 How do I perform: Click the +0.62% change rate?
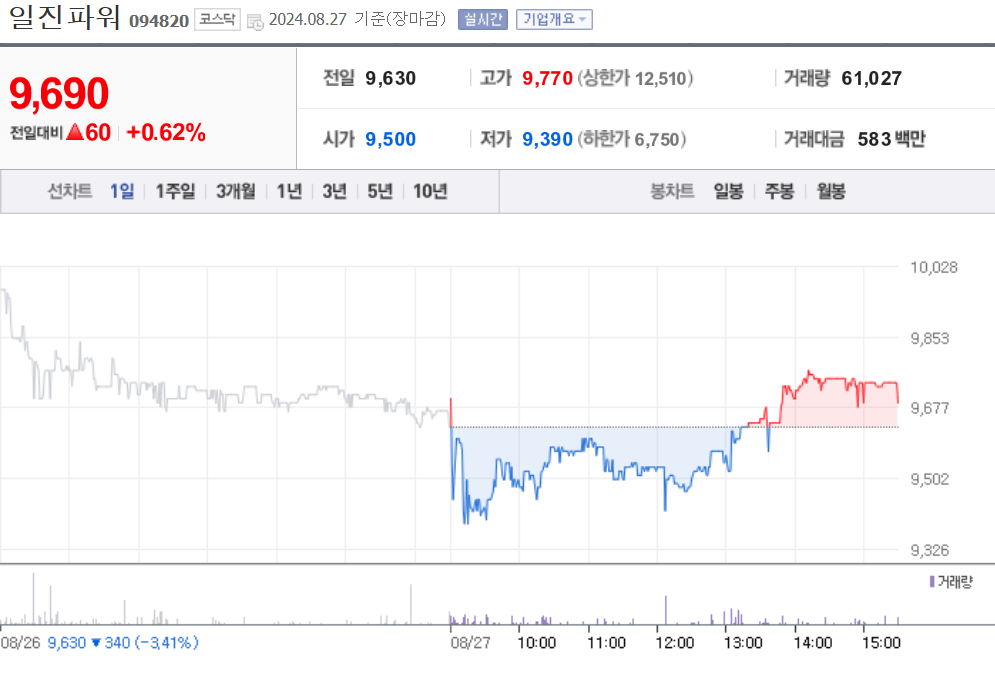coord(166,133)
